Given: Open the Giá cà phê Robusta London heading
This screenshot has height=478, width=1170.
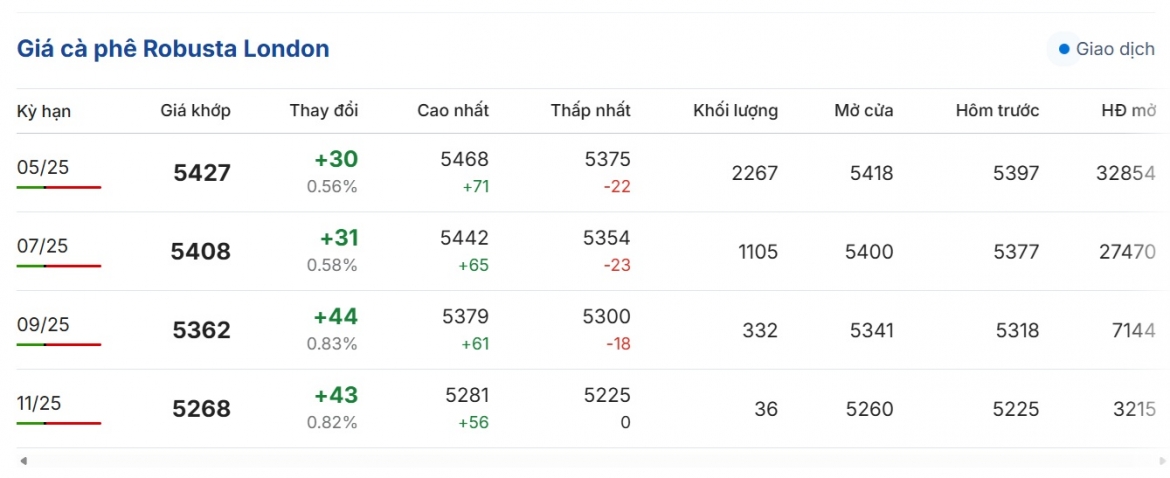Looking at the screenshot, I should 173,49.
